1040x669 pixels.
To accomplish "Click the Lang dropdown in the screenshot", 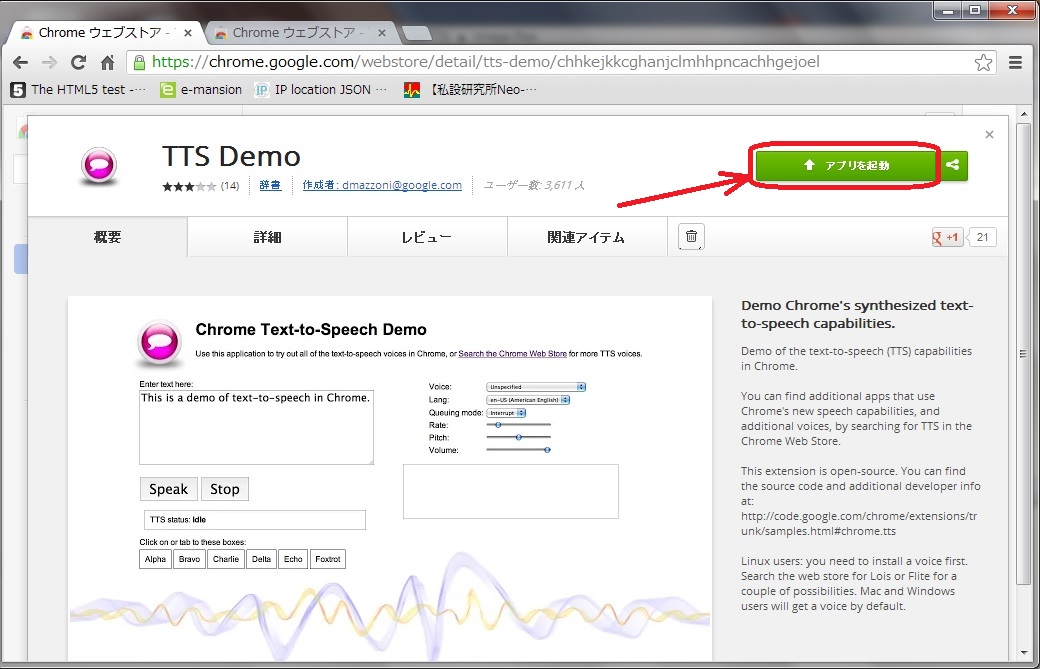I will tap(528, 400).
